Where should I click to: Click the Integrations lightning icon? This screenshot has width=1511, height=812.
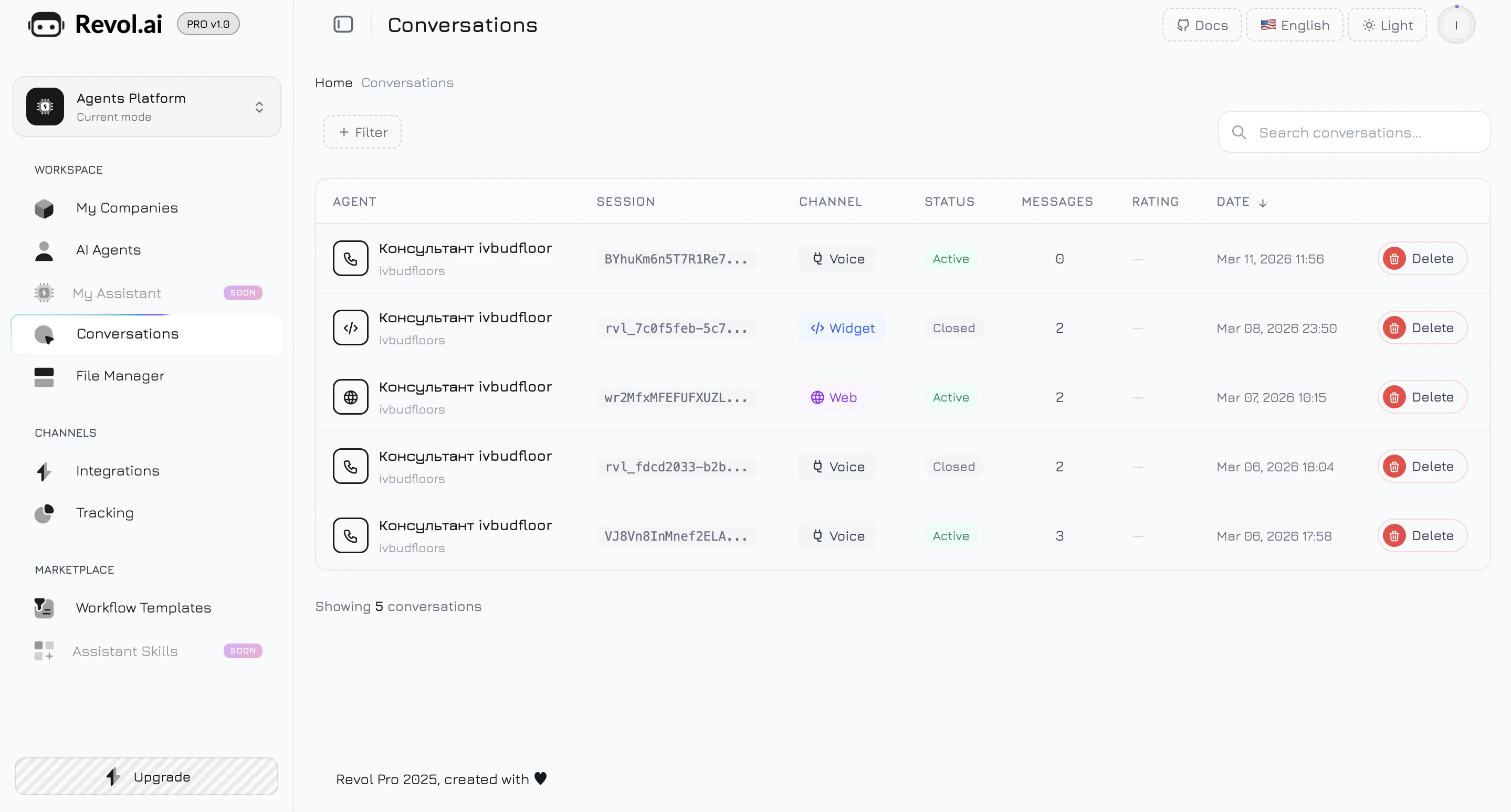pyautogui.click(x=44, y=472)
